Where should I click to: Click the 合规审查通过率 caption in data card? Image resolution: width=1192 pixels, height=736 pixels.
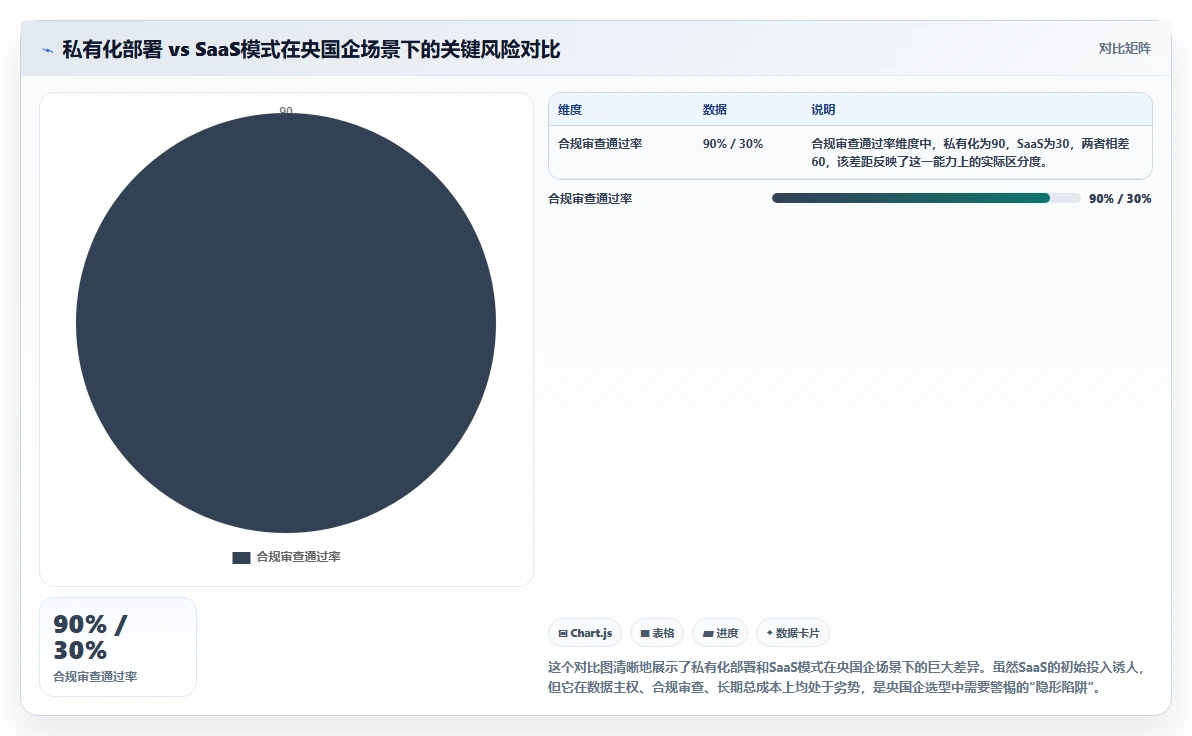point(95,677)
